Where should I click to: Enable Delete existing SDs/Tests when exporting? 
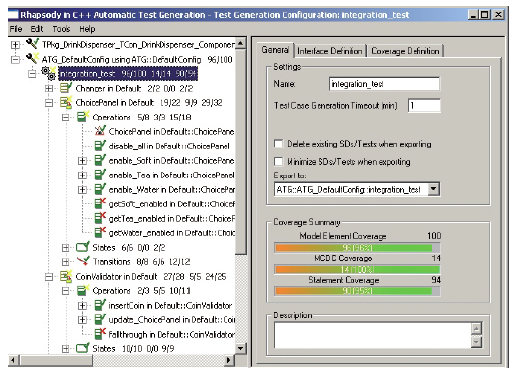coord(278,144)
